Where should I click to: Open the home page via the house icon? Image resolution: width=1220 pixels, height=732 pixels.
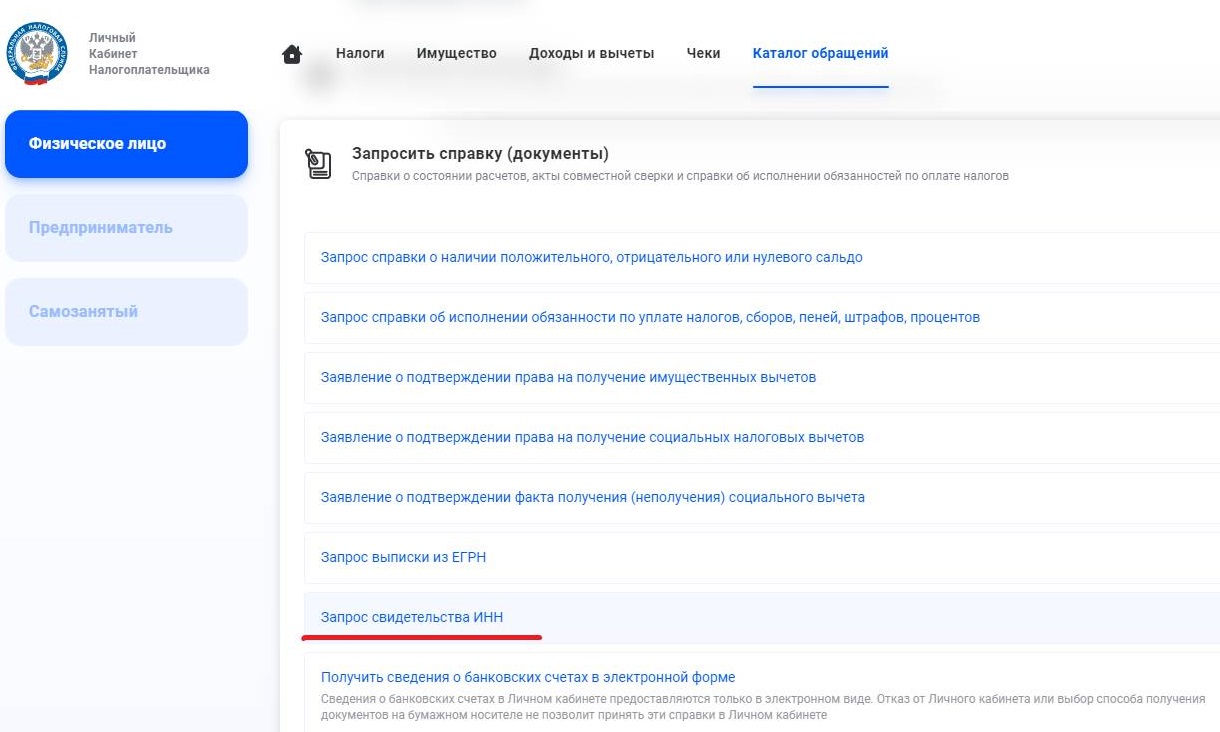click(x=291, y=52)
